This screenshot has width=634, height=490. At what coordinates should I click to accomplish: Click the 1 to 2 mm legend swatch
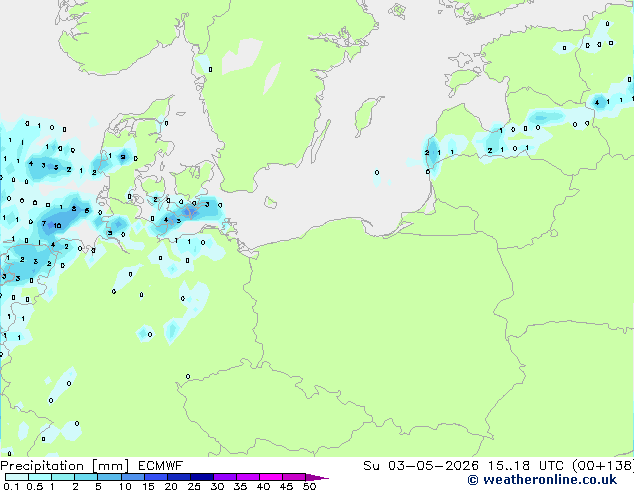coord(63,477)
